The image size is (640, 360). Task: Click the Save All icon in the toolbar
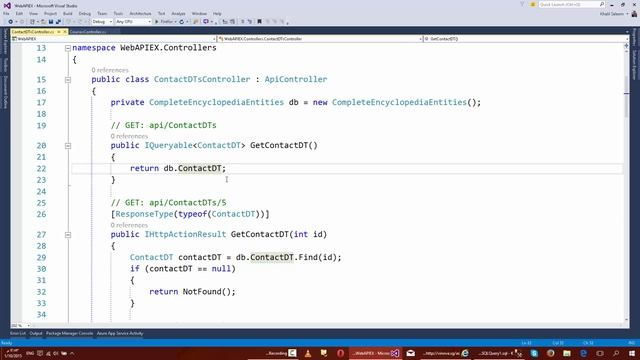(x=58, y=22)
